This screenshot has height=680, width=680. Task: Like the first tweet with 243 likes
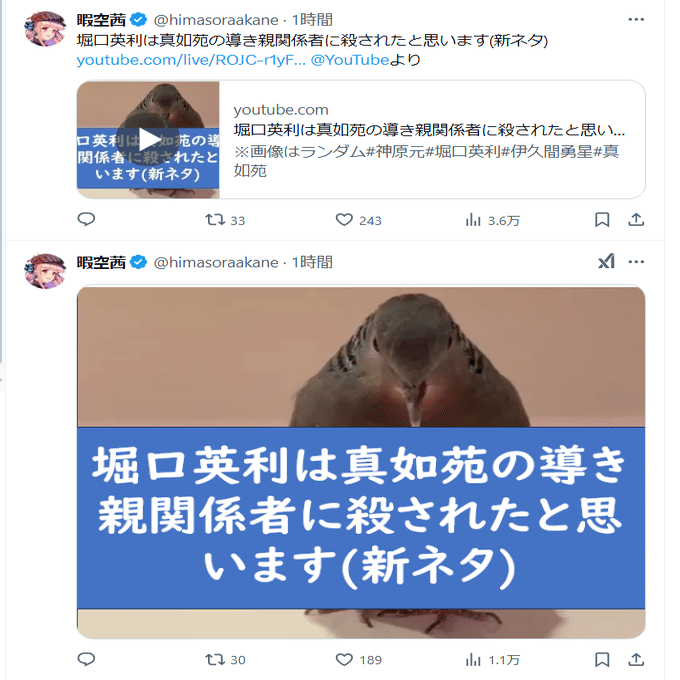click(x=359, y=220)
